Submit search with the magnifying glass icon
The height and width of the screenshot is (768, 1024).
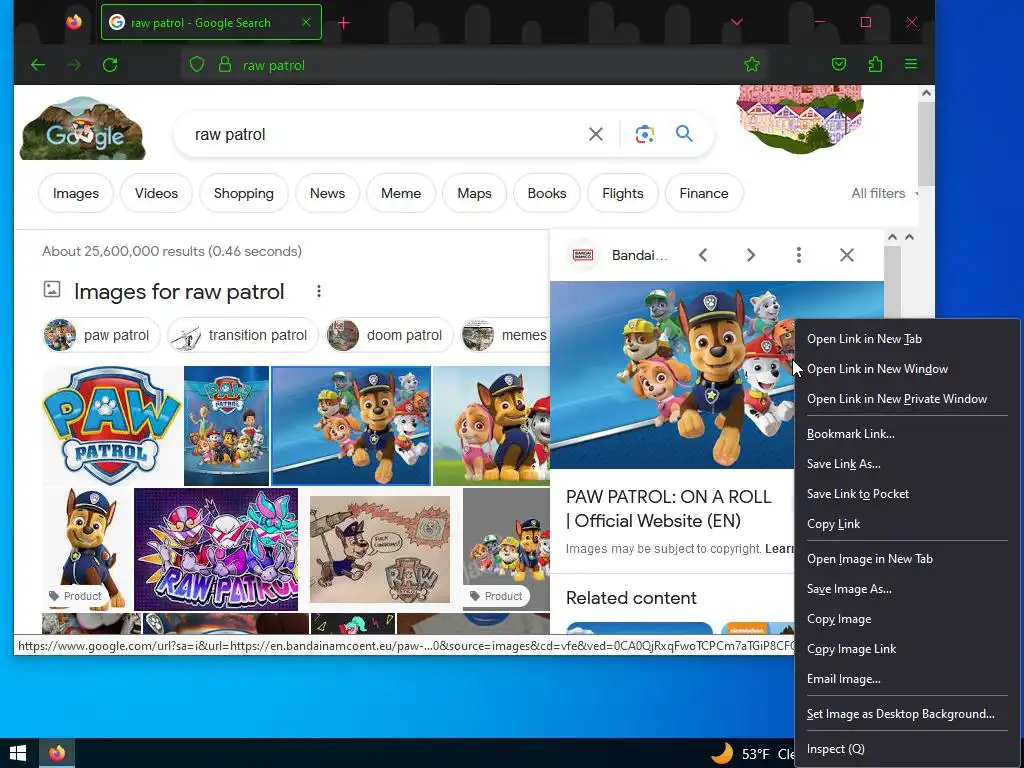684,134
